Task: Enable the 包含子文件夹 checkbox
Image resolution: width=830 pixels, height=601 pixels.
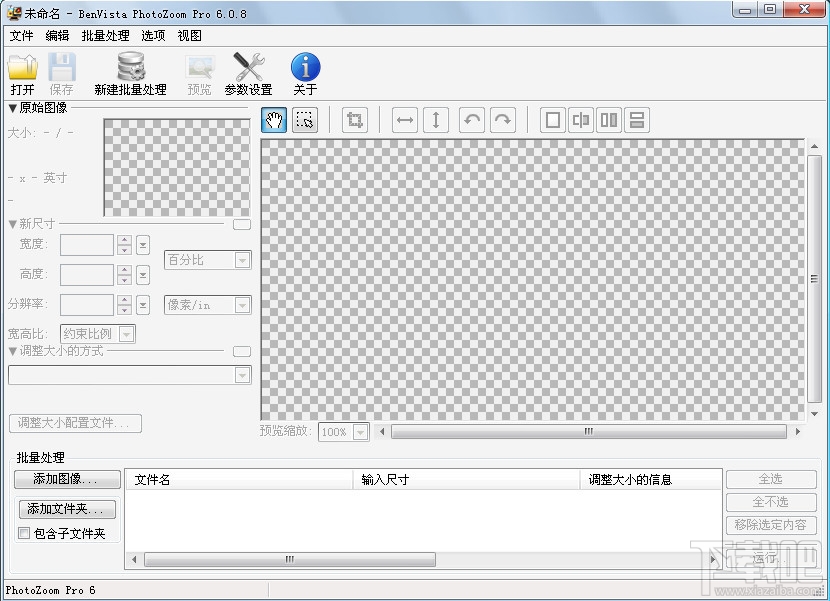Action: point(23,534)
